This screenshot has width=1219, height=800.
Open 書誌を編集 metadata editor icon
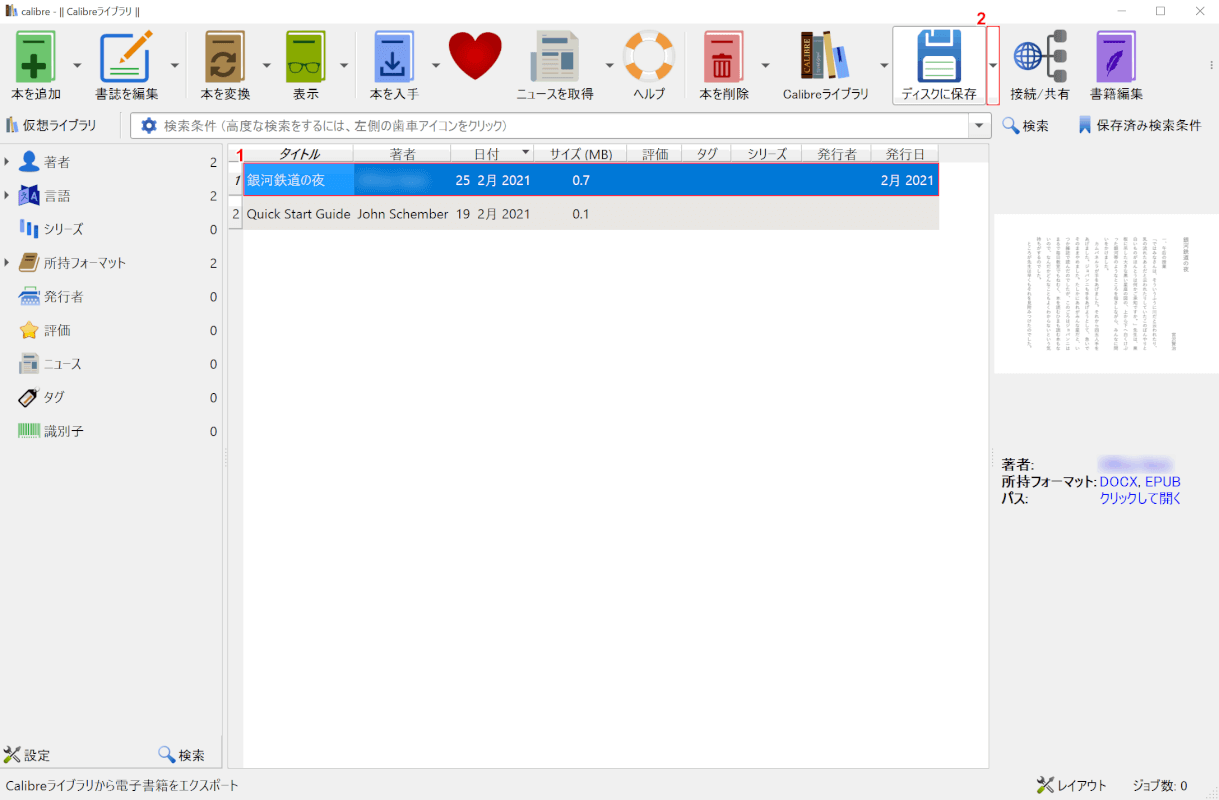tap(126, 57)
